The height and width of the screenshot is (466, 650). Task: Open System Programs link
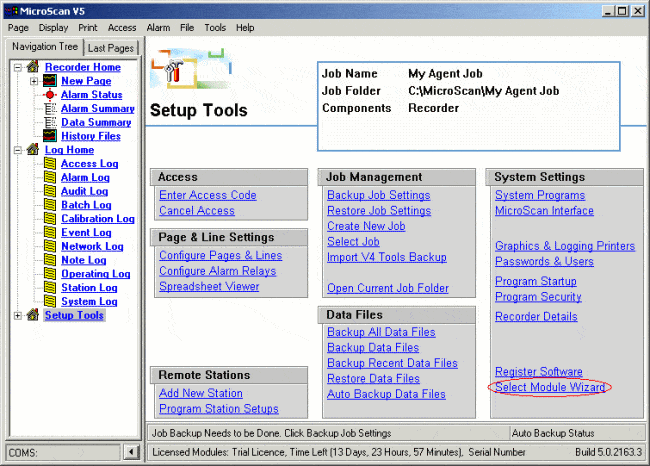(540, 195)
